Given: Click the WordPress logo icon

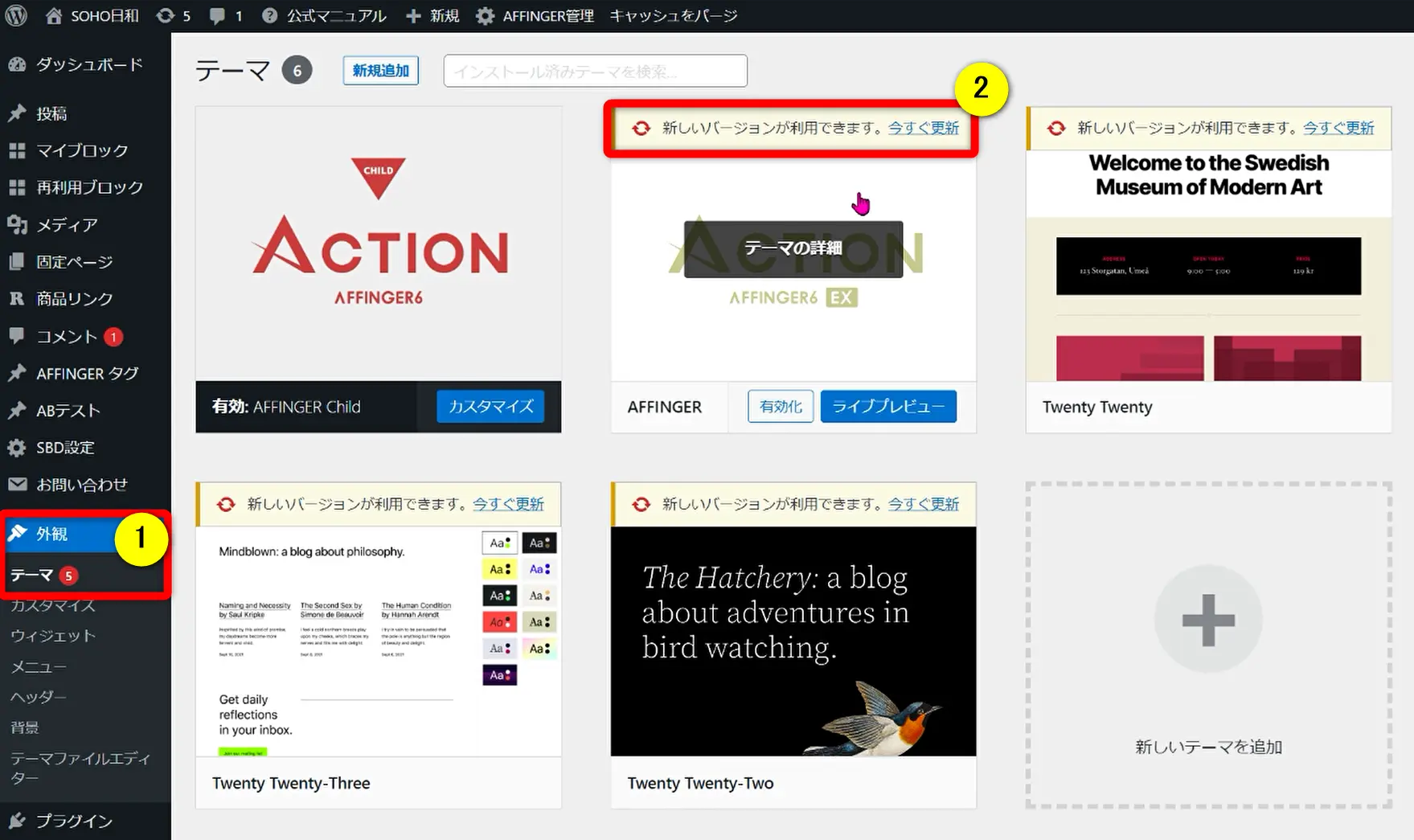Looking at the screenshot, I should 16,15.
